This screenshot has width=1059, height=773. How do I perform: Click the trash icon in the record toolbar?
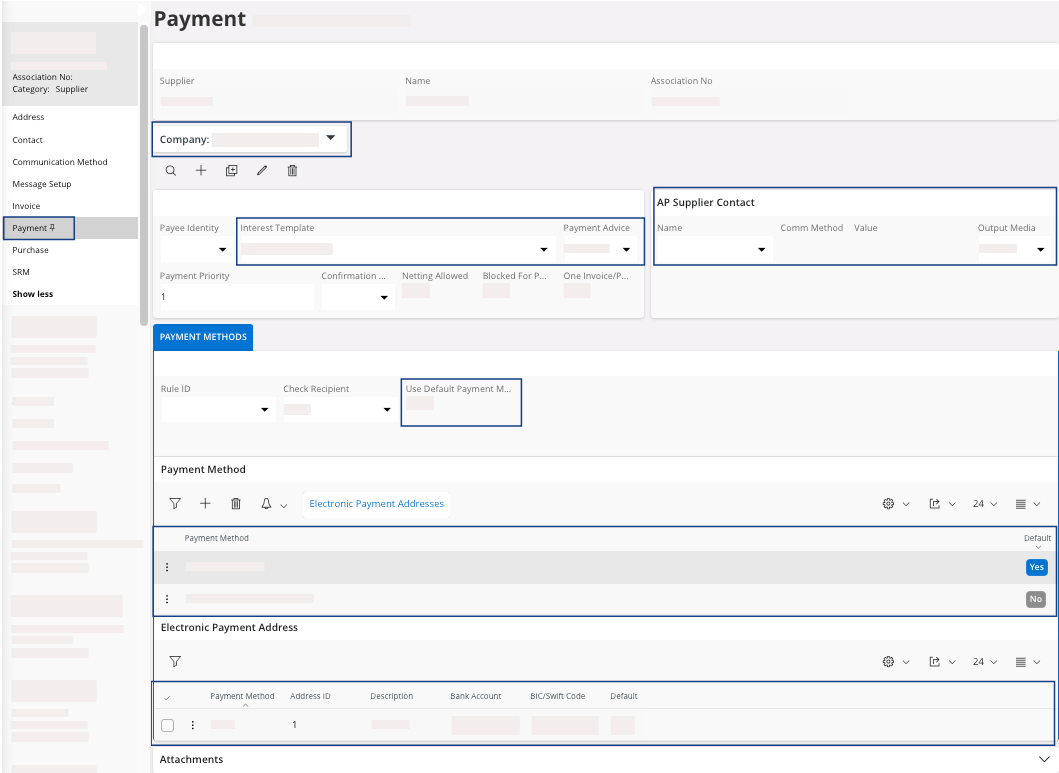292,171
